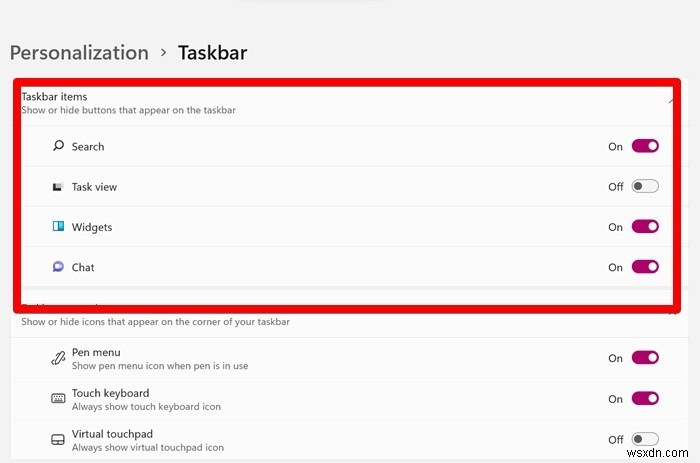Screen dimensions: 700x463
Task: Click the Chat bubble icon
Action: 58,267
